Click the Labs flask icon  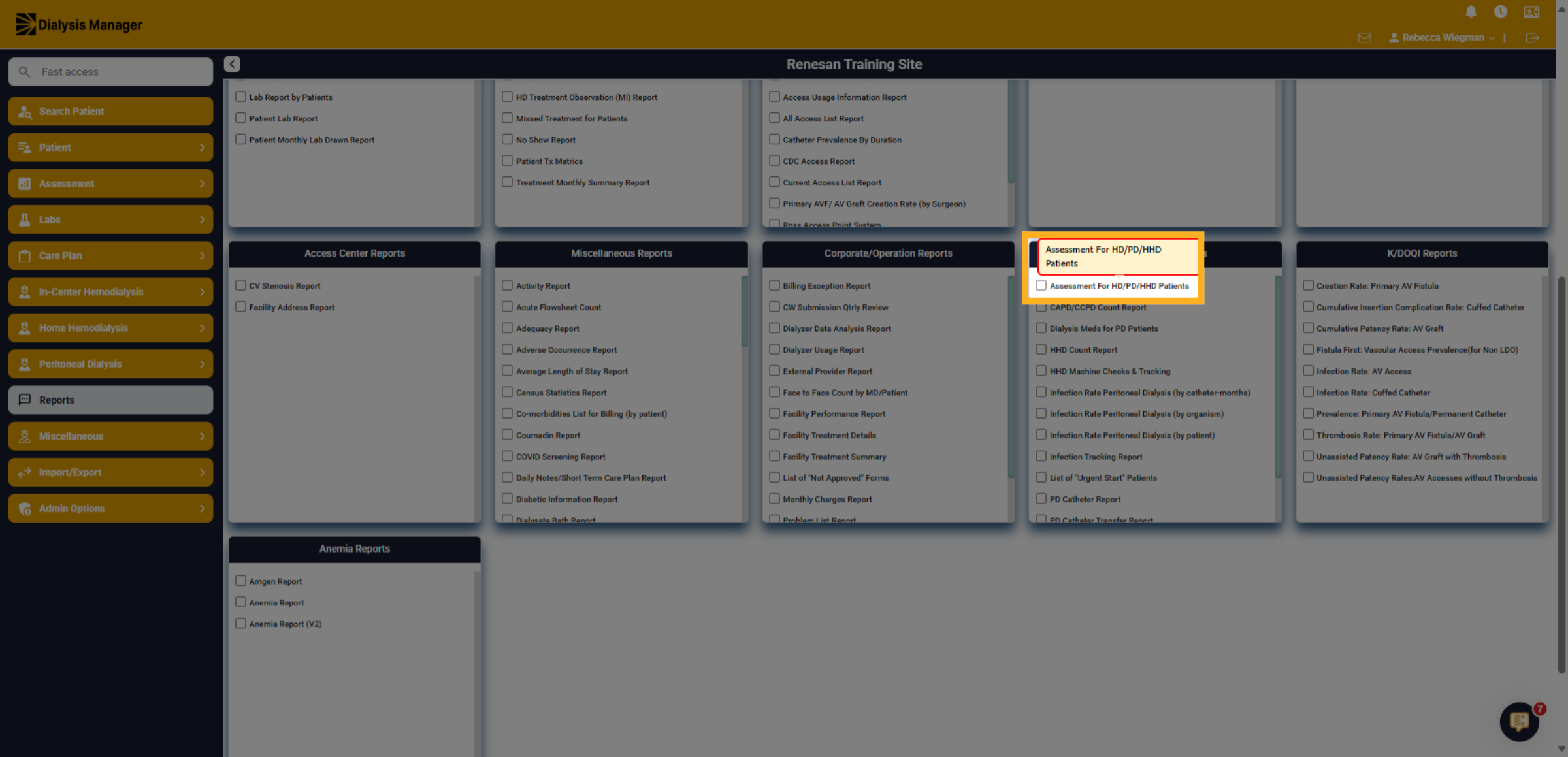(25, 219)
